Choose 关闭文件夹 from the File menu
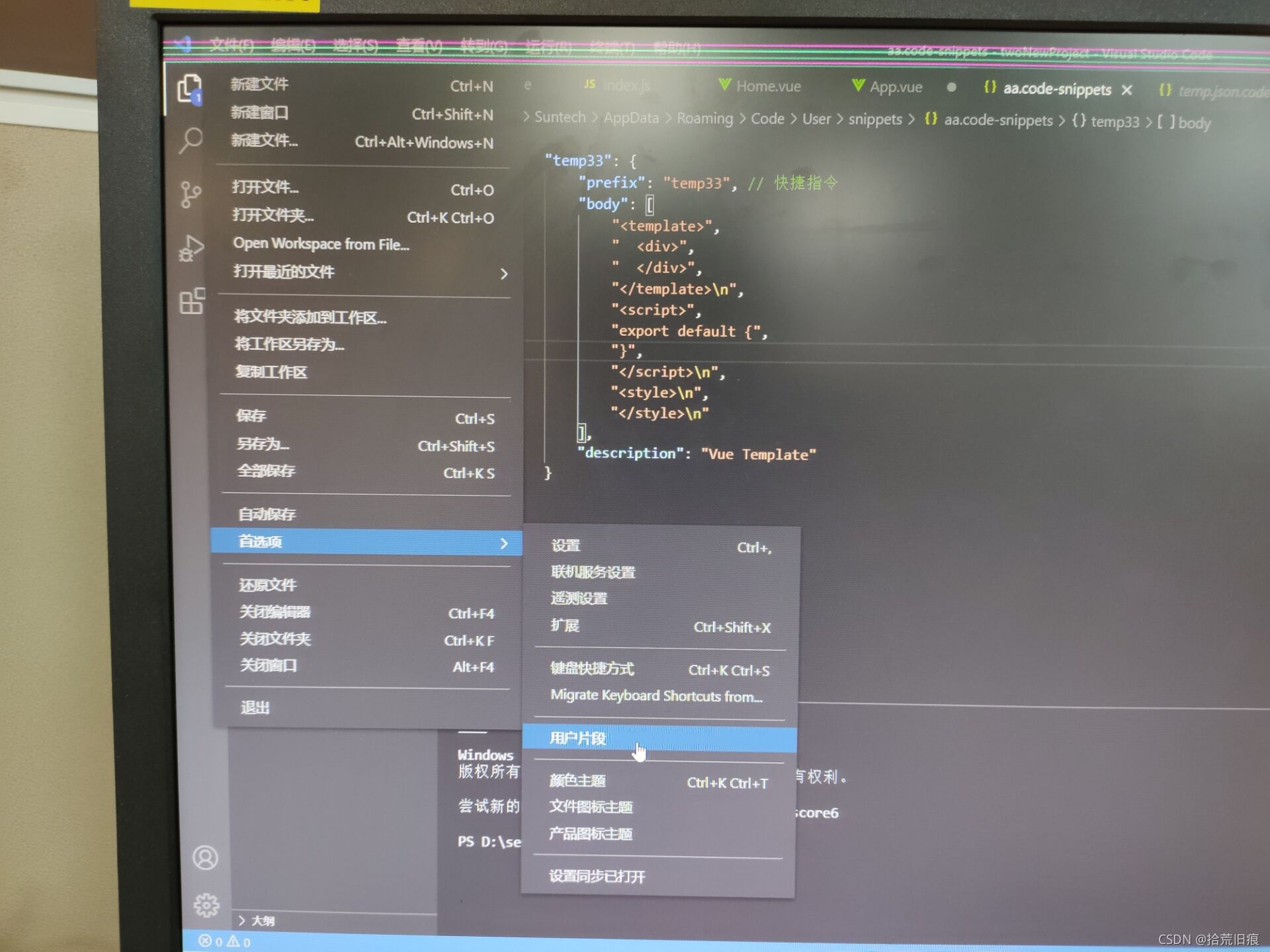Screen dimensions: 1270x952 [368, 640]
